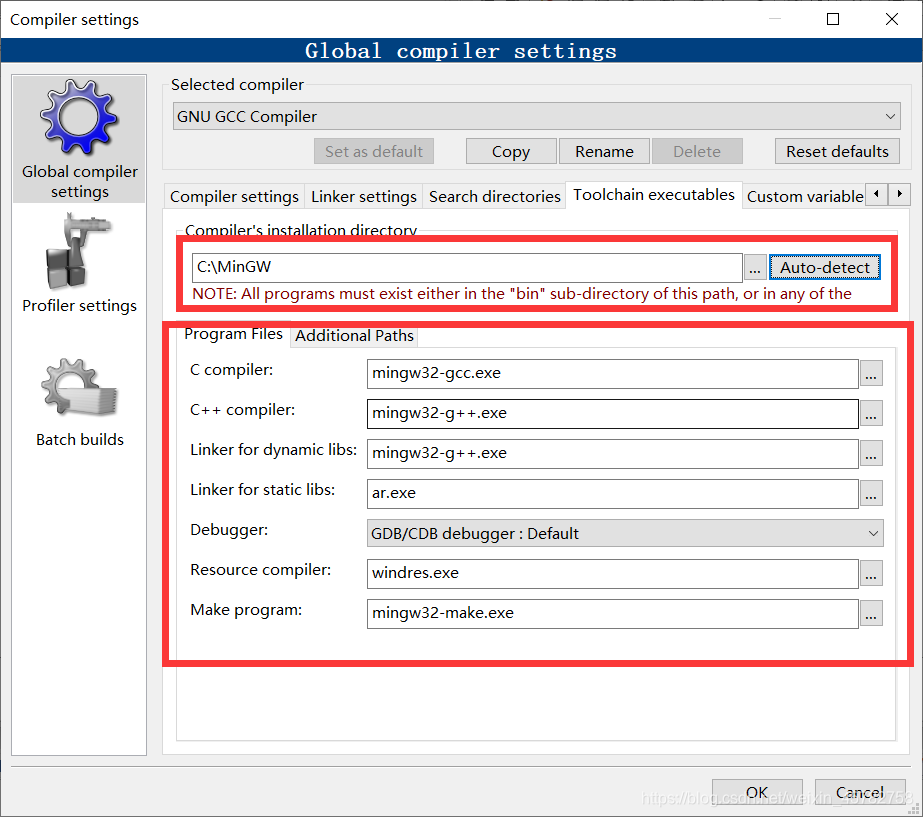This screenshot has width=923, height=817.
Task: Browse for the resource compiler executable
Action: pos(871,574)
